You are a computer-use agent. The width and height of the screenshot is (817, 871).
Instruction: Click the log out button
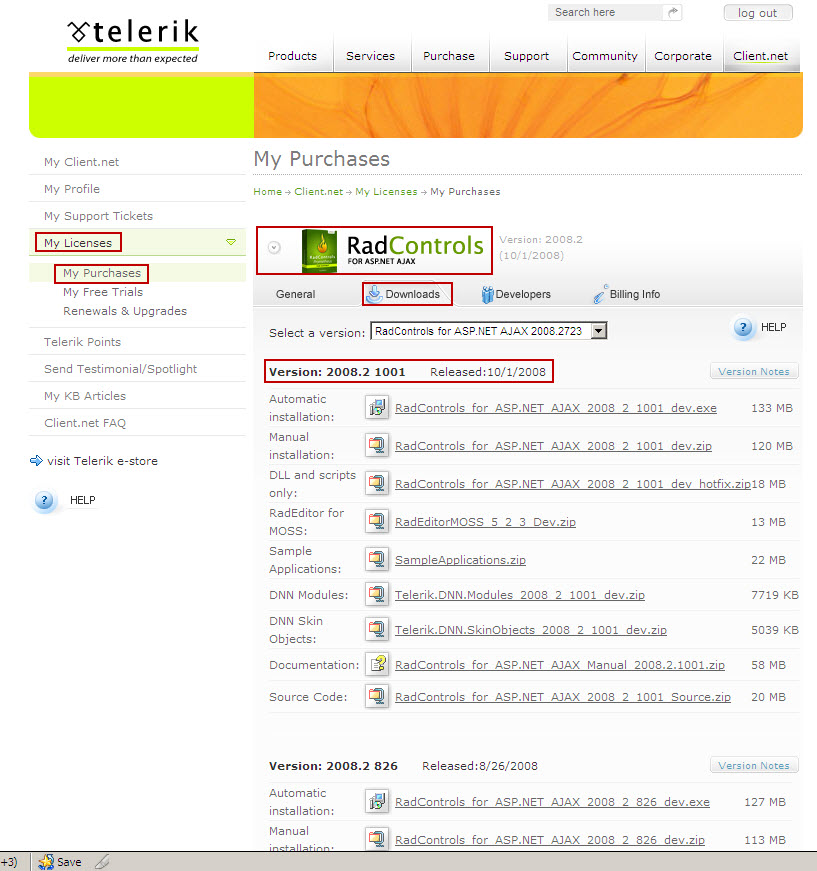(x=758, y=13)
